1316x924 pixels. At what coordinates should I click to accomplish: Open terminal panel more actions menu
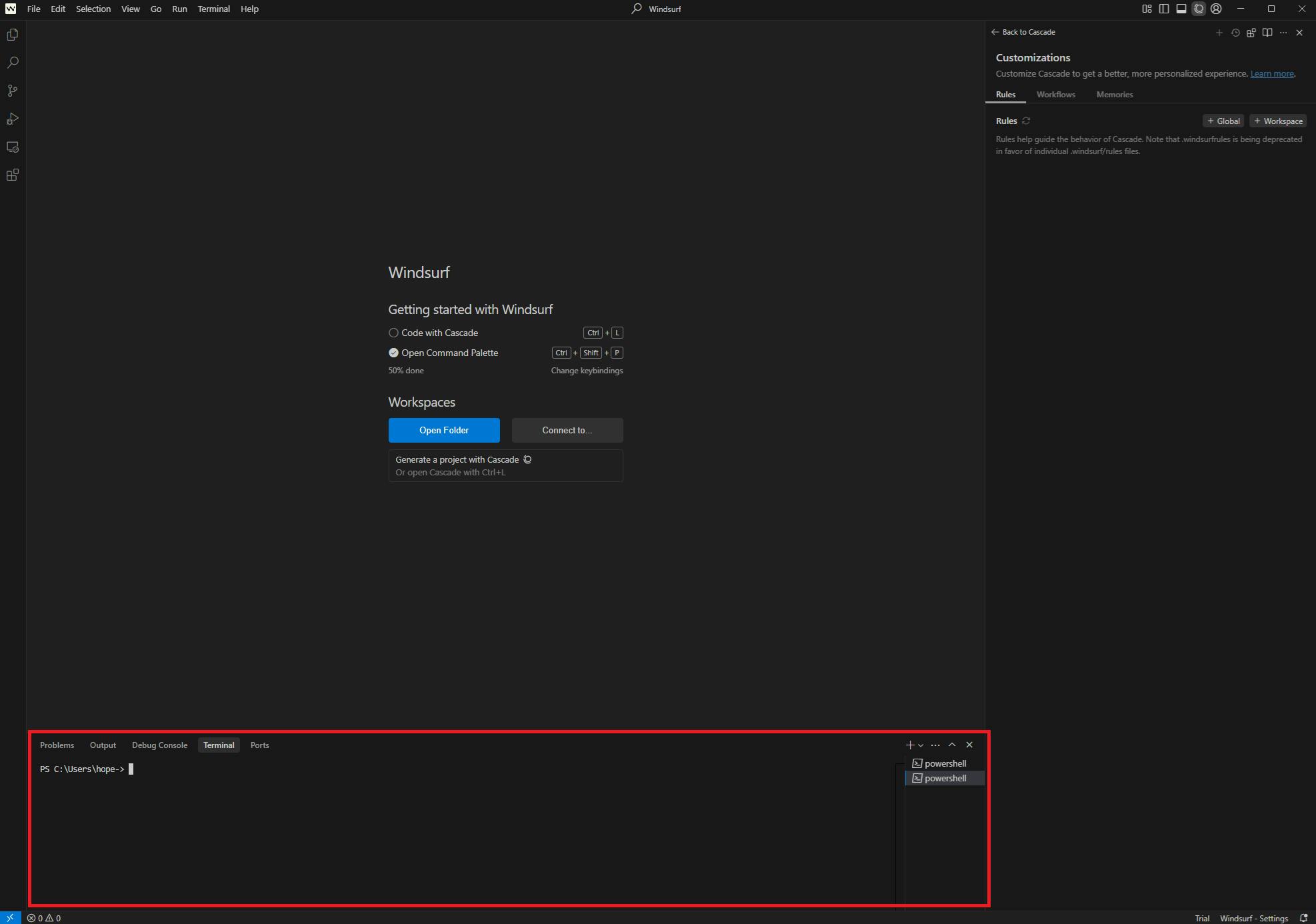click(935, 745)
